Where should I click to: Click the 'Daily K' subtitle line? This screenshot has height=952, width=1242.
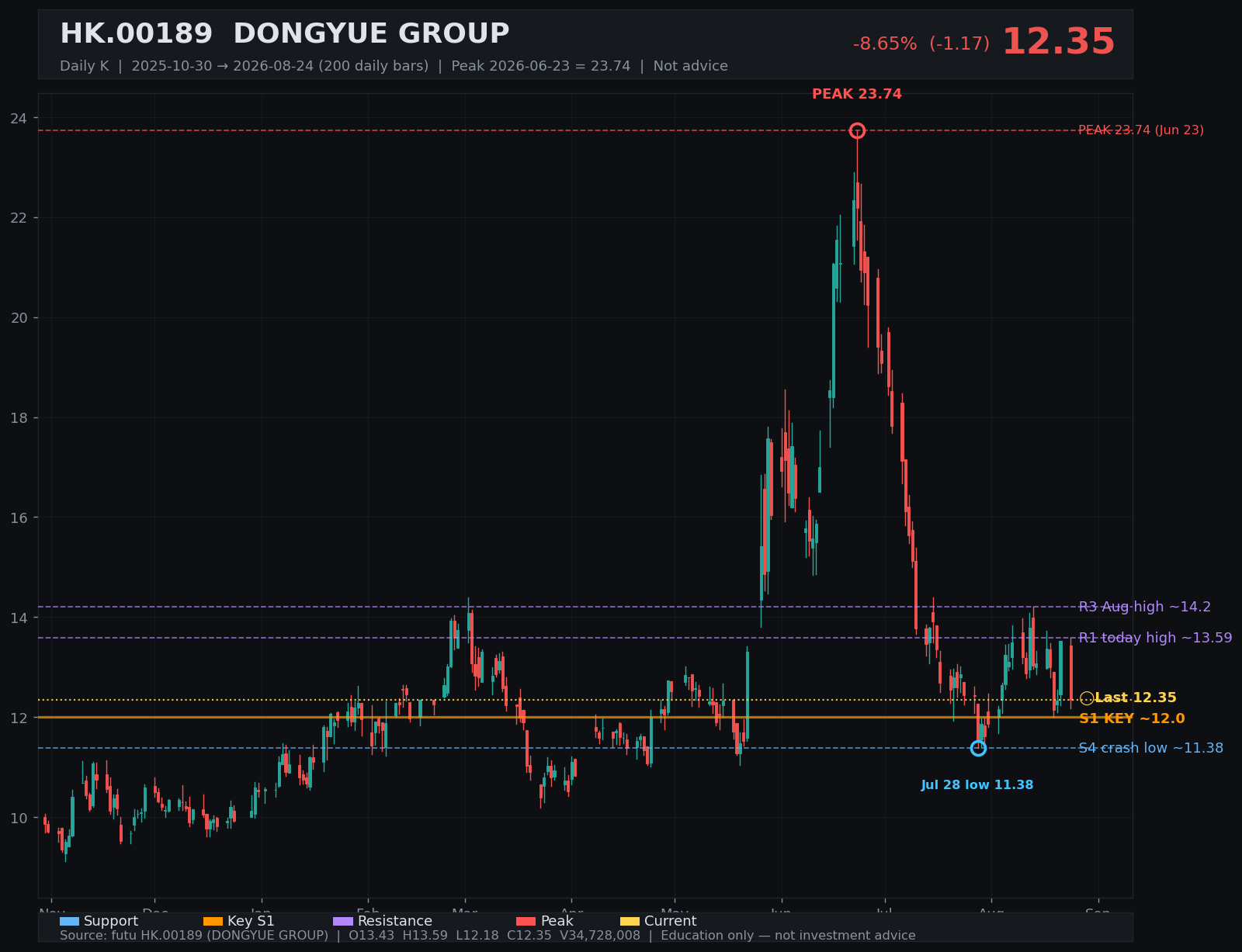394,66
